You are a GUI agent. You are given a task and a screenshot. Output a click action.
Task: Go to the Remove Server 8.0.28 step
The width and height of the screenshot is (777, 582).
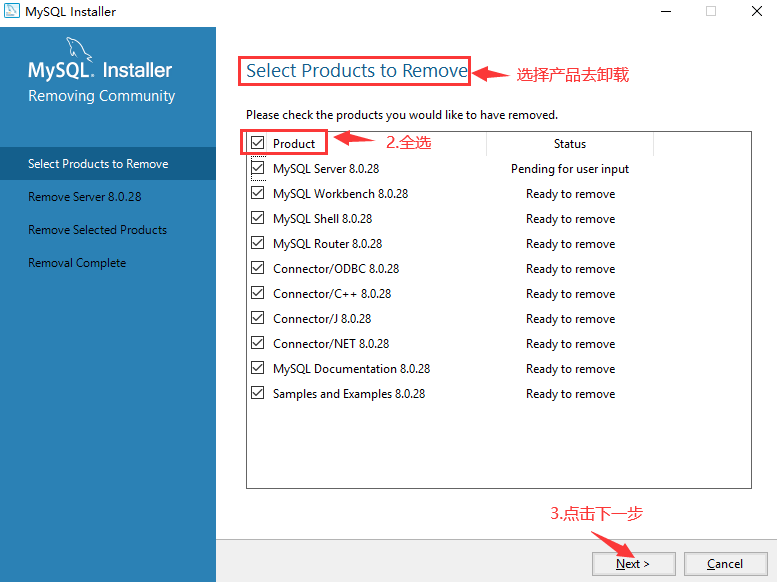click(85, 197)
